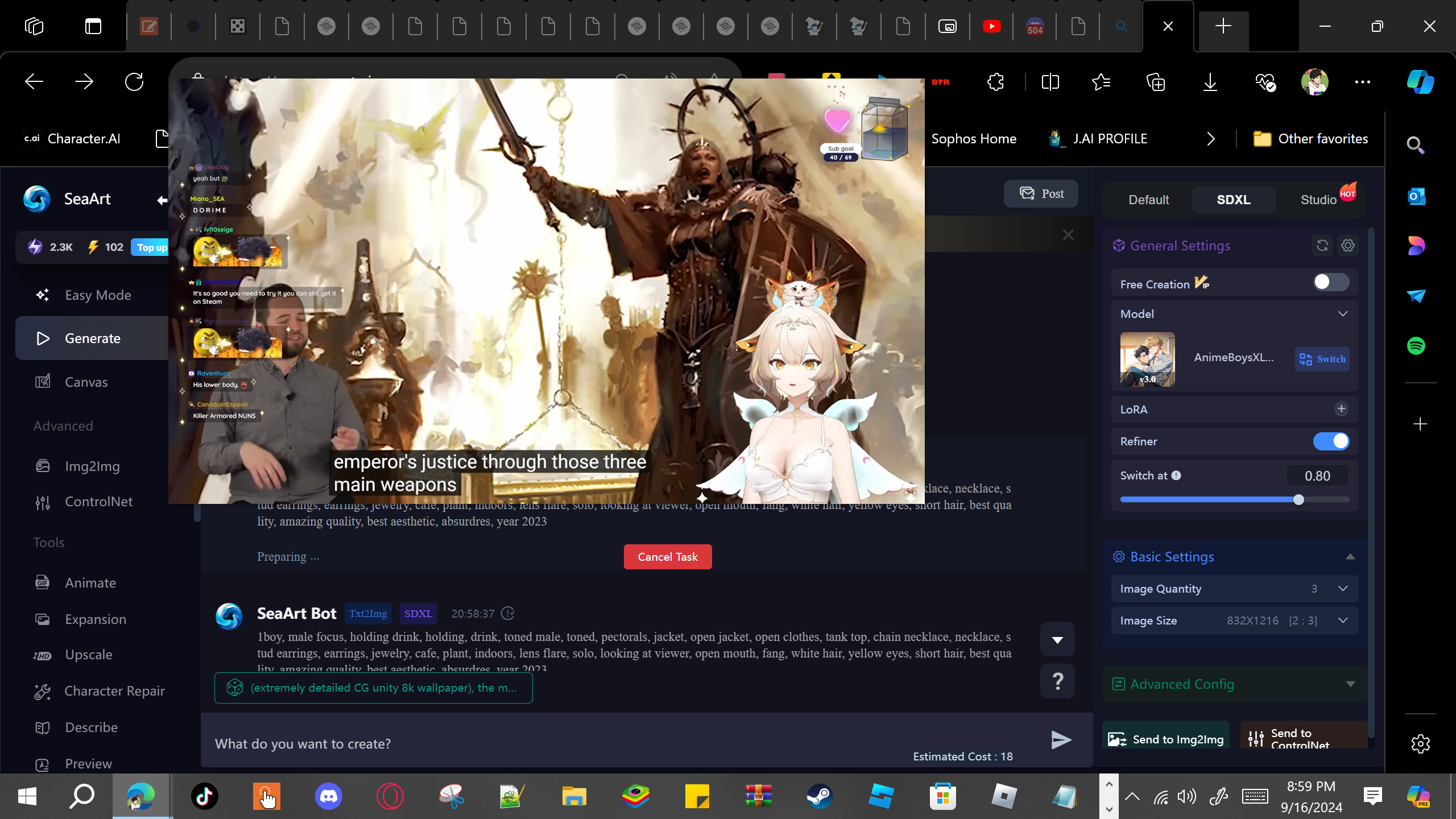Open TikTok from the taskbar
Viewport: 1456px width, 819px height.
[x=205, y=796]
